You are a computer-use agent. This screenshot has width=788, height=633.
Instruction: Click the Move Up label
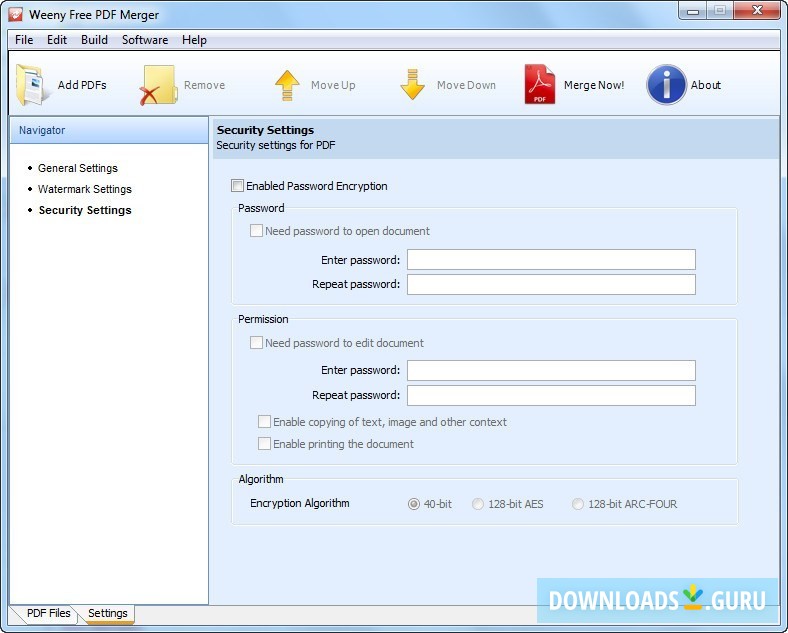point(333,85)
